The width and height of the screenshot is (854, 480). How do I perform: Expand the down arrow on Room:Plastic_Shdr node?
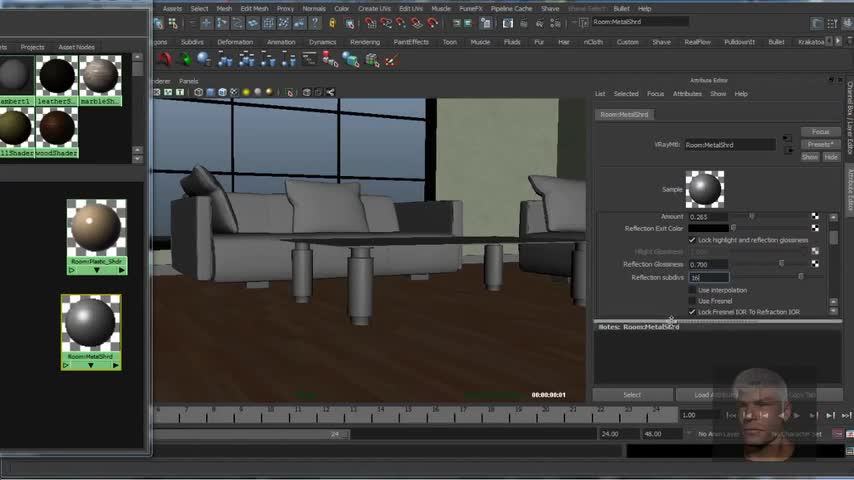(96, 270)
